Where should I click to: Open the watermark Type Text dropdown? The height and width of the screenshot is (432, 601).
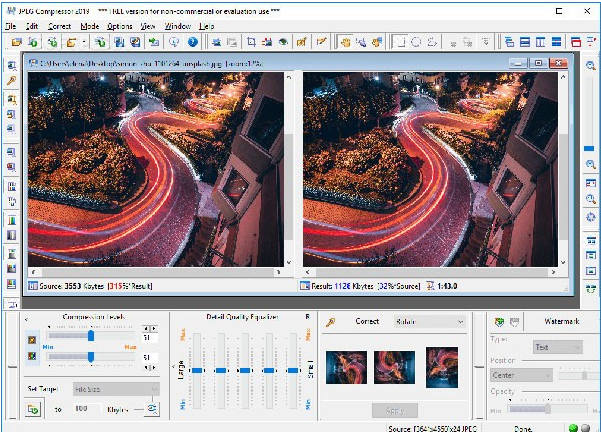coord(558,347)
